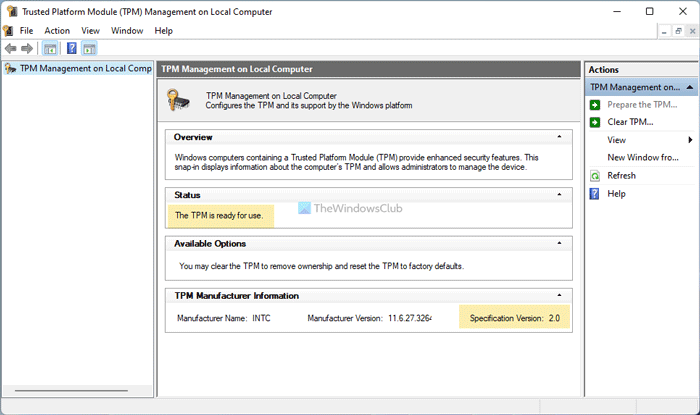This screenshot has width=700, height=415.
Task: Click the Forward arrow in toolbar
Action: coord(27,49)
